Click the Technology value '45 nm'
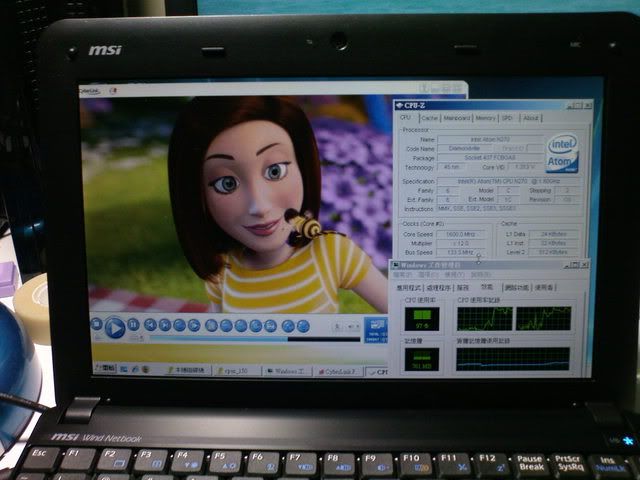This screenshot has height=480, width=640. pyautogui.click(x=452, y=167)
